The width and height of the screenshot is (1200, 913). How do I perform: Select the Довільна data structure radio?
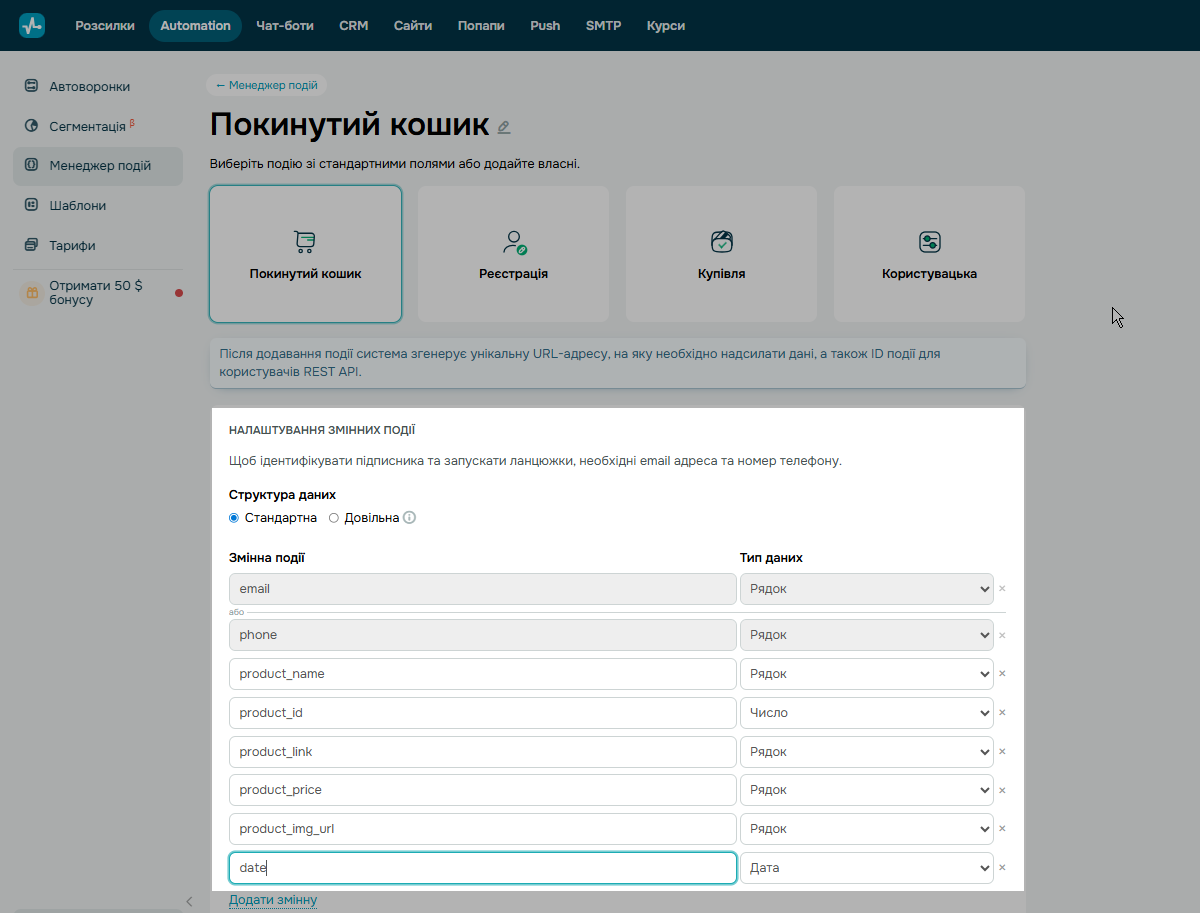click(334, 518)
